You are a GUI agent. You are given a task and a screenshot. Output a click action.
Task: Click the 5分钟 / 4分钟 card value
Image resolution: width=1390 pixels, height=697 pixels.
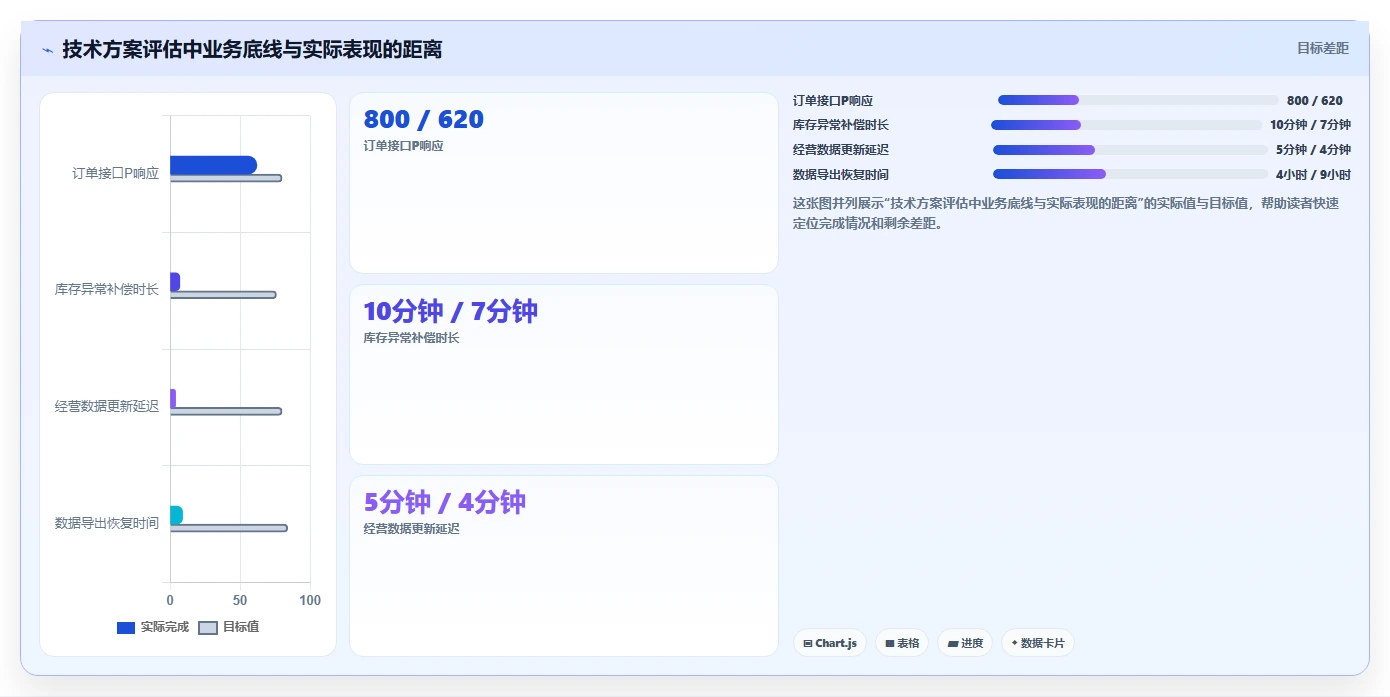[445, 502]
